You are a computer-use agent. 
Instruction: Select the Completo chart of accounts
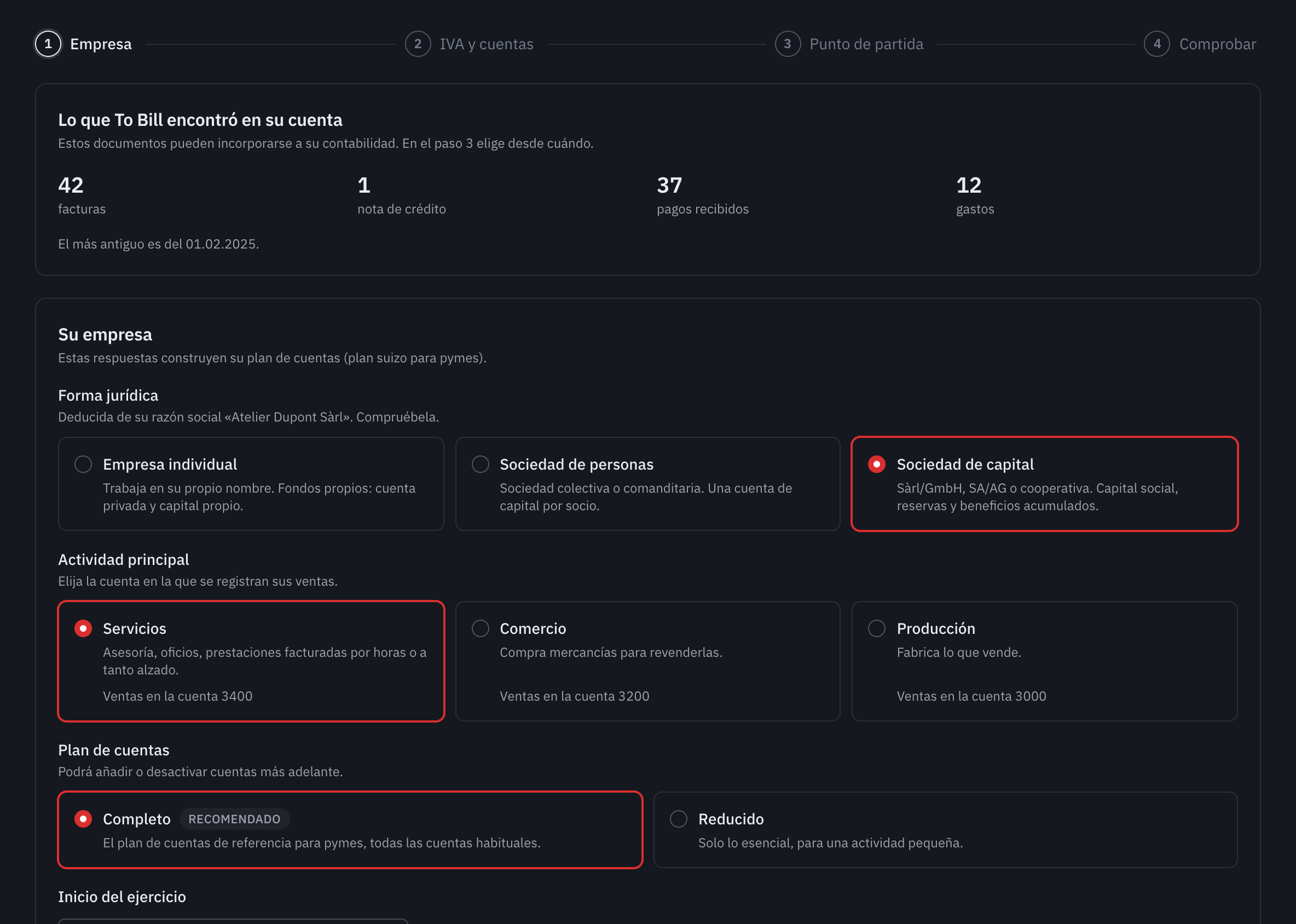[350, 829]
